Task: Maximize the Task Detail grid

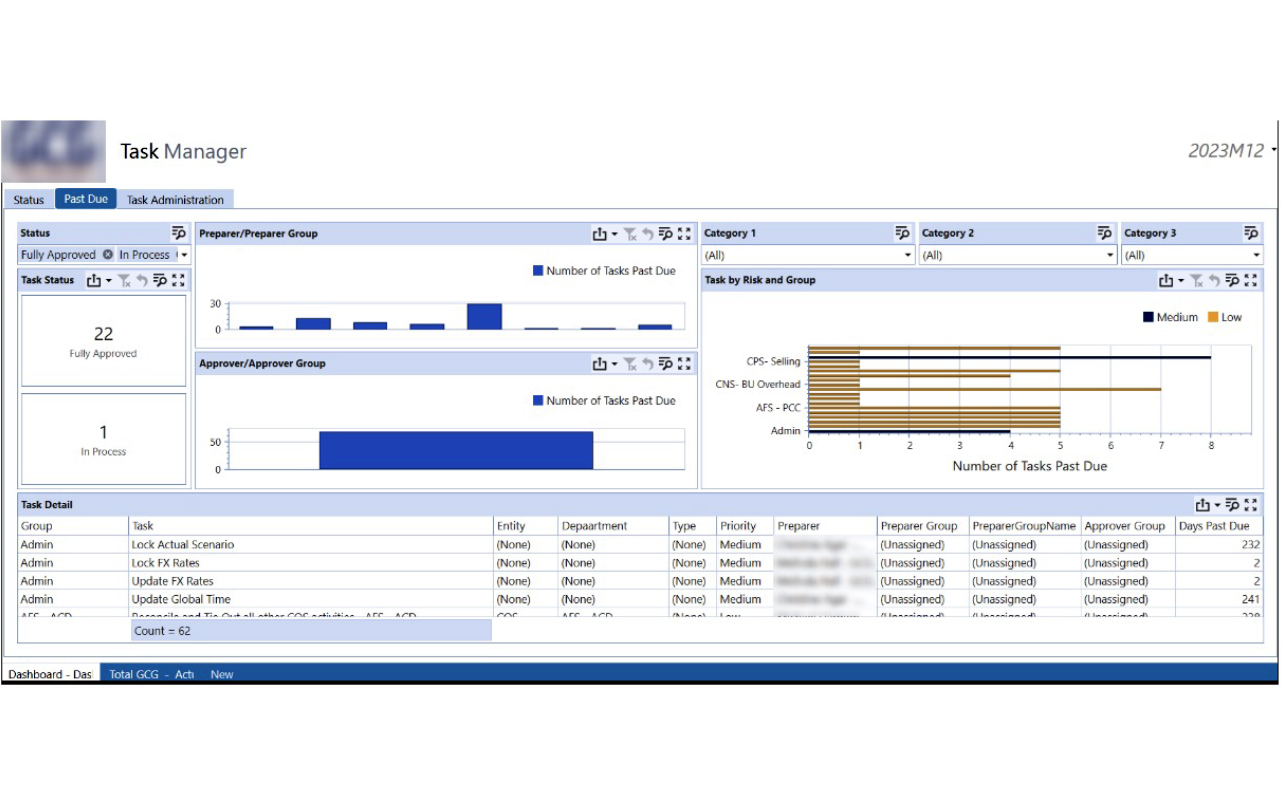Action: (1251, 505)
